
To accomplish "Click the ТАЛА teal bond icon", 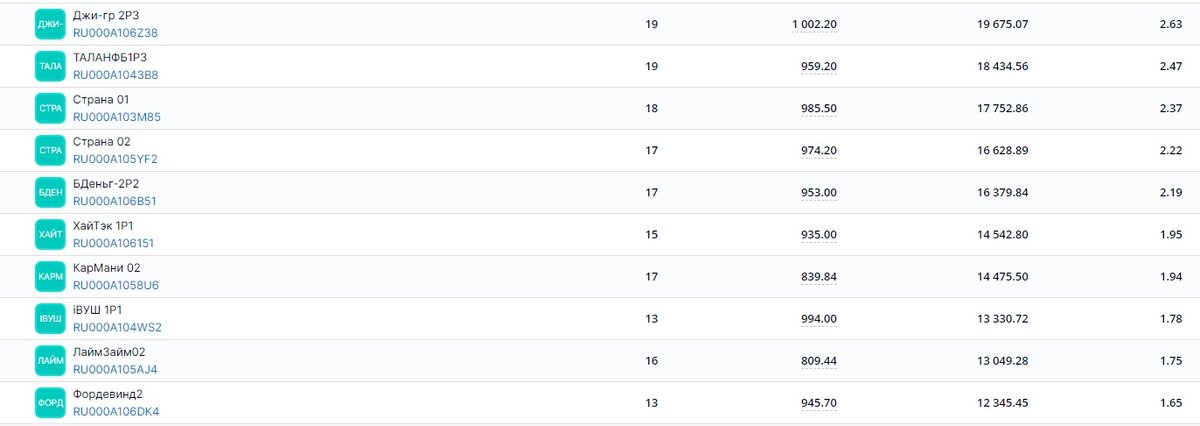I will [50, 66].
